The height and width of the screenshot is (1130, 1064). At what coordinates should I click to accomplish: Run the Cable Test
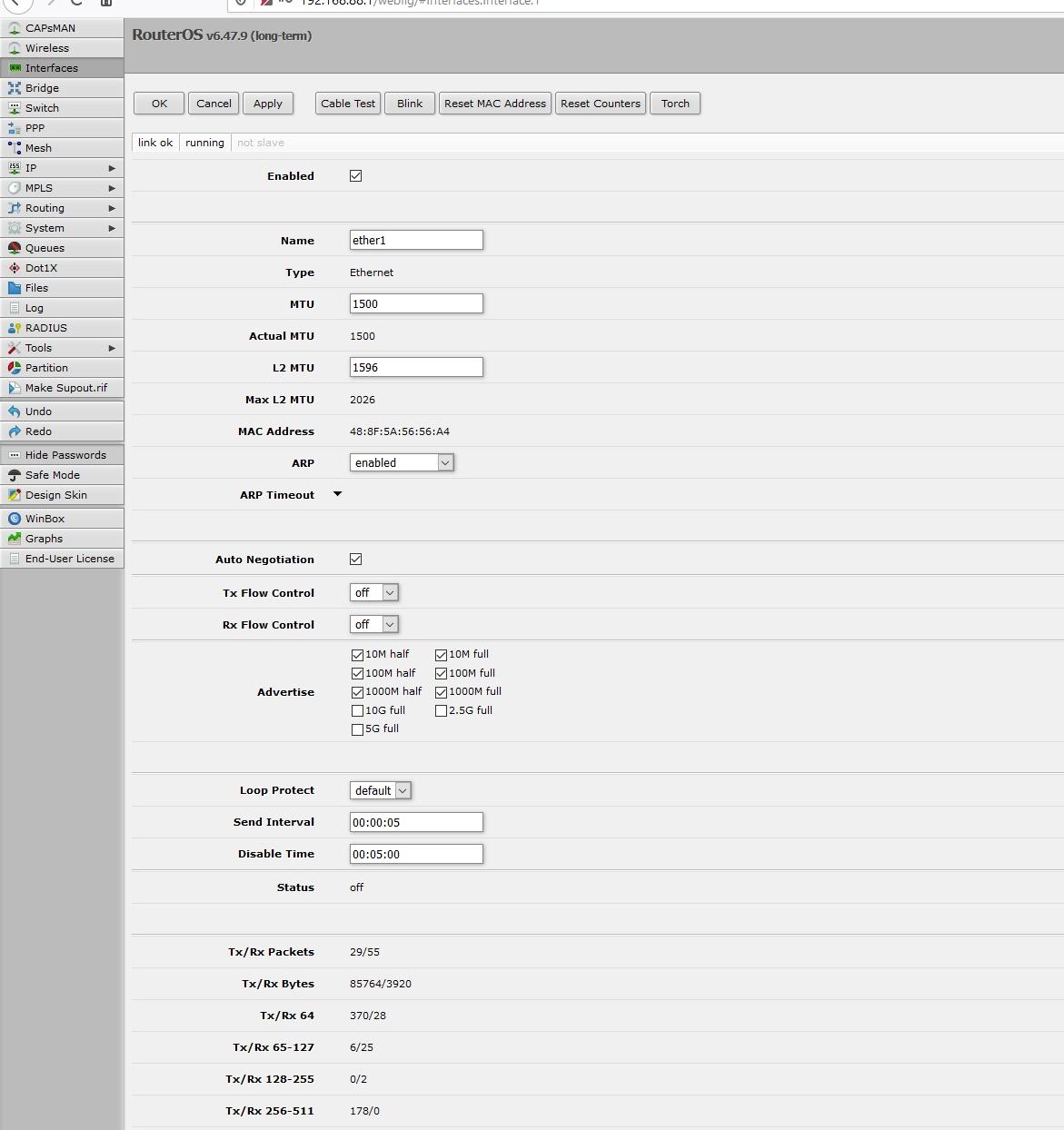348,104
